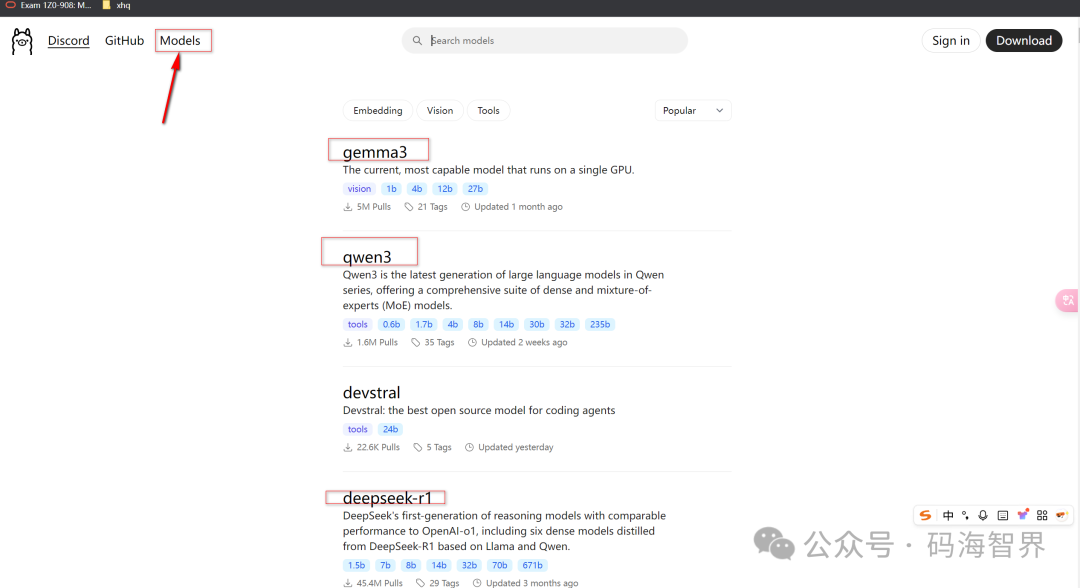Viewport: 1080px width, 588px height.
Task: Click devstral 22.6K Pulls download icon
Action: (348, 448)
